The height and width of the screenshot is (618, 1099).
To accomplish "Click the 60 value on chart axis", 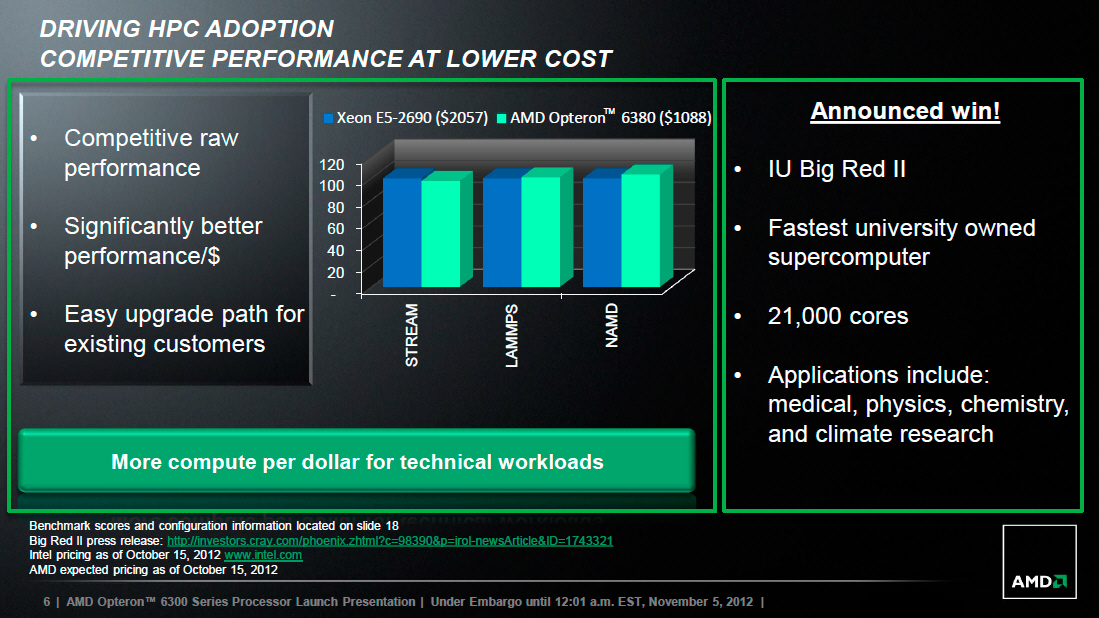I will pos(336,228).
